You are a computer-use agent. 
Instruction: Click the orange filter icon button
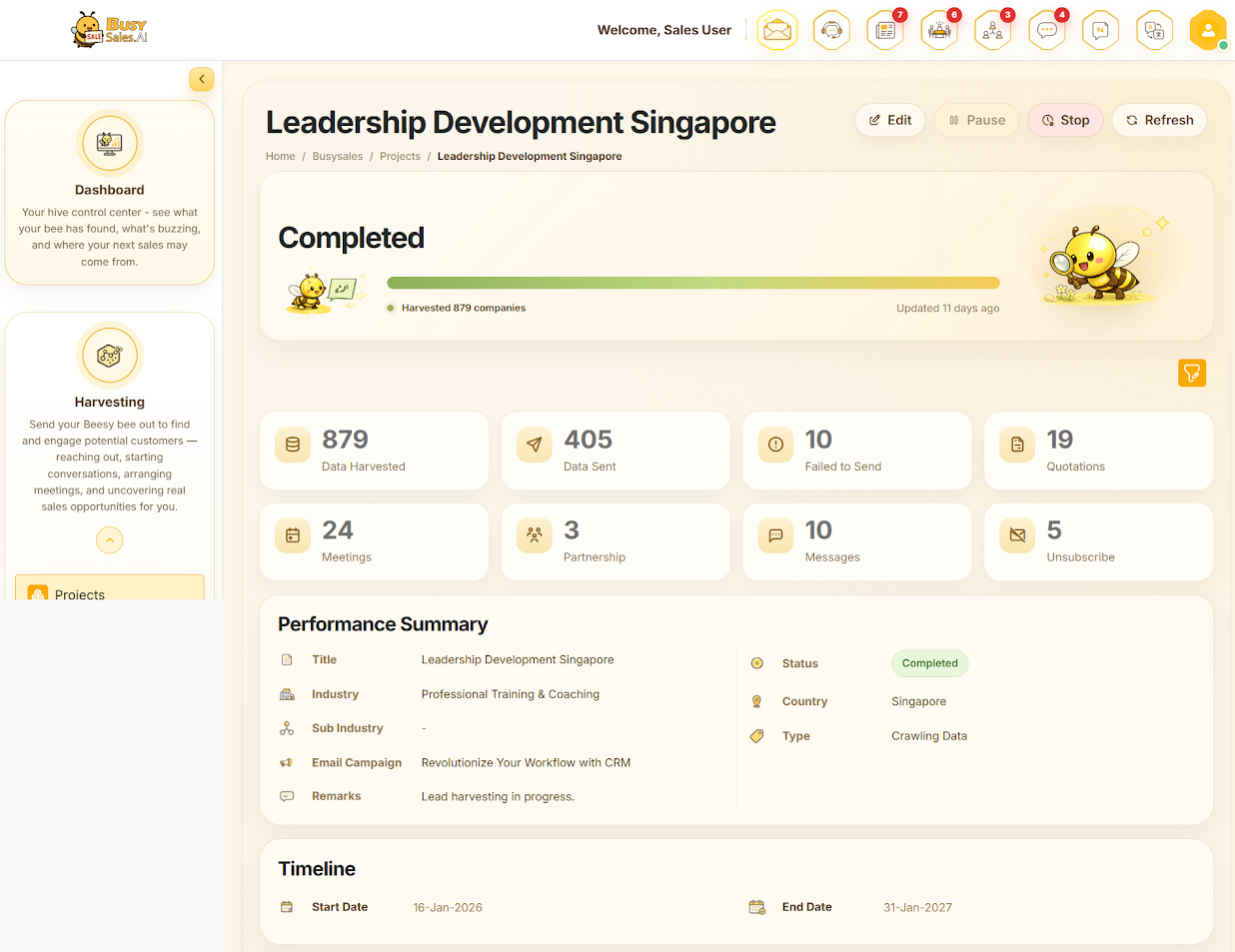tap(1192, 373)
